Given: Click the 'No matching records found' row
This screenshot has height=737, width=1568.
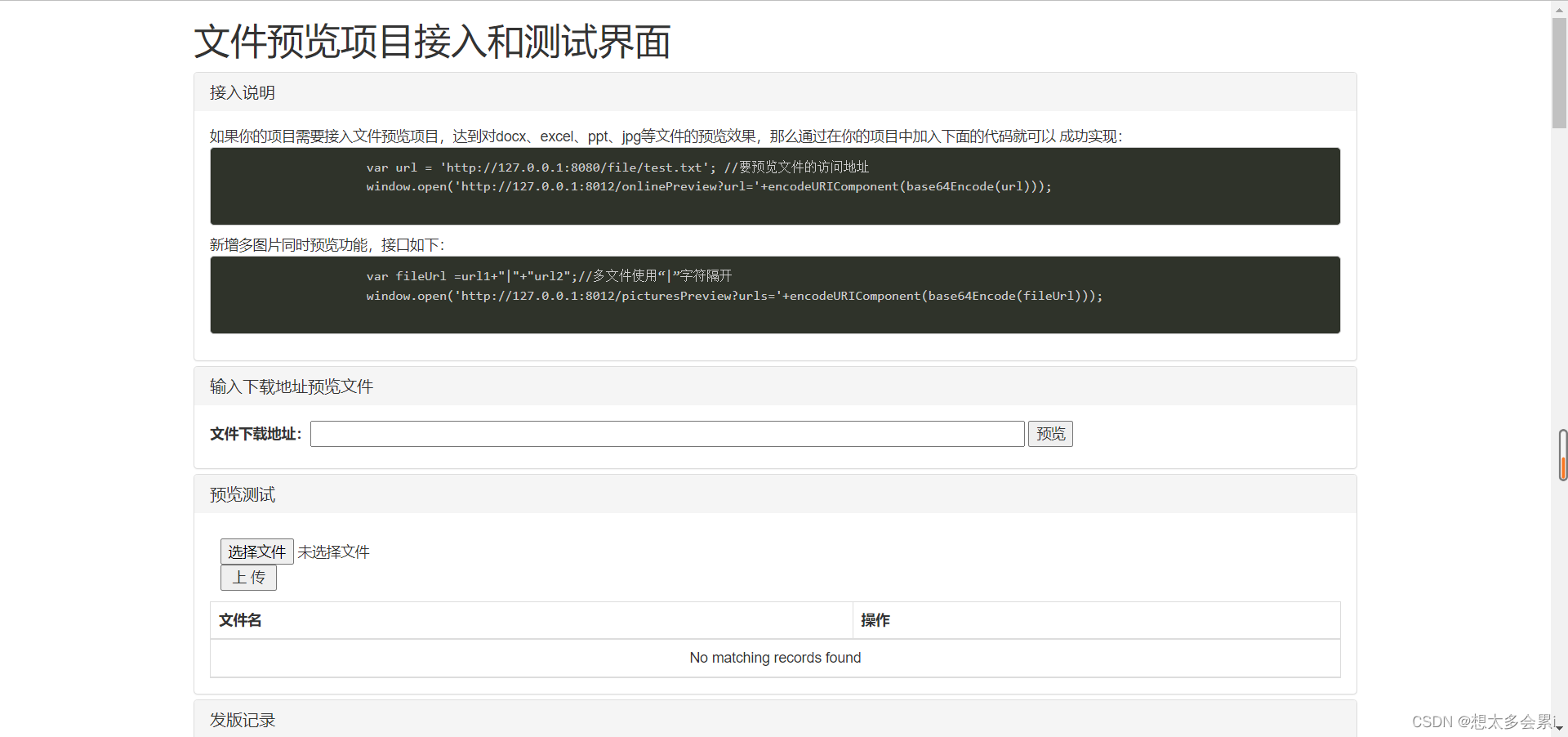Looking at the screenshot, I should pos(775,658).
